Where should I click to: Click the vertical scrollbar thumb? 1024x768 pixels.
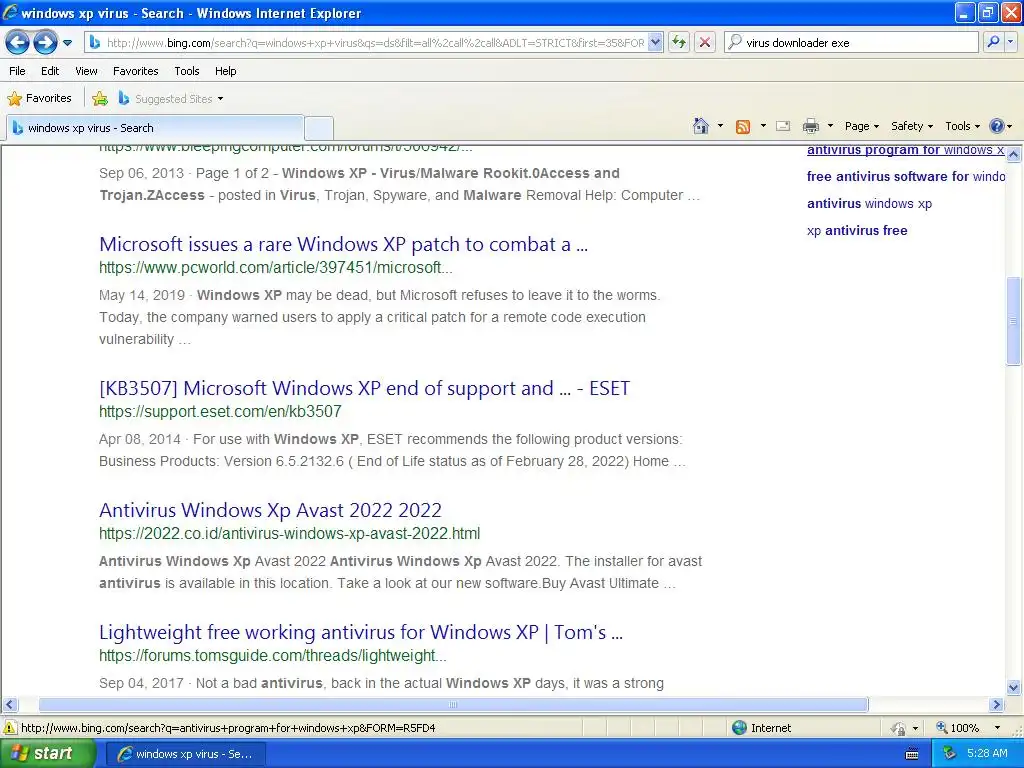(x=1014, y=321)
